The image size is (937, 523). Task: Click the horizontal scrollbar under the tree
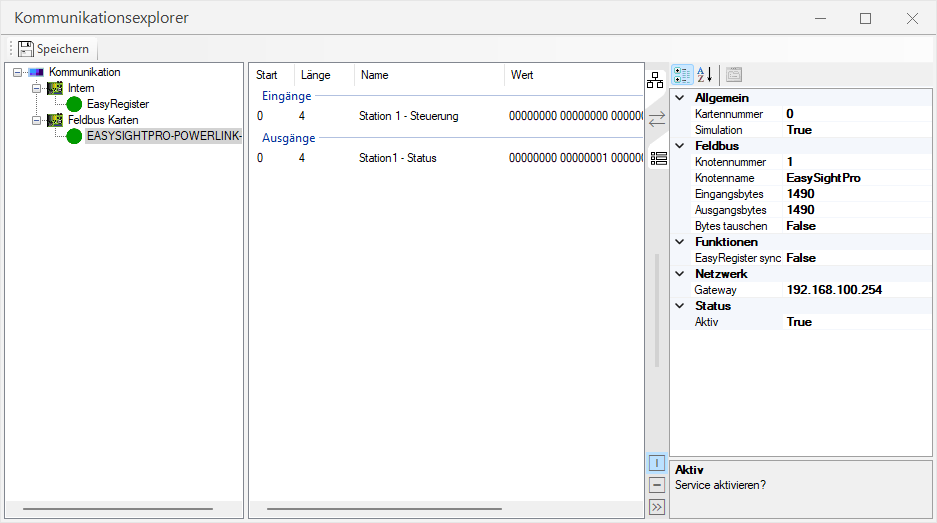(117, 509)
